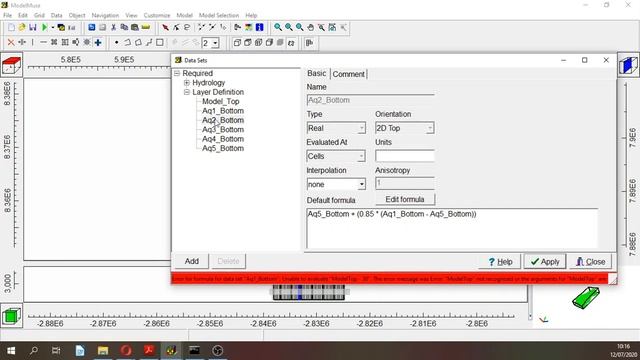Switch to the Basic tab
Image resolution: width=640 pixels, height=360 pixels.
(x=317, y=73)
